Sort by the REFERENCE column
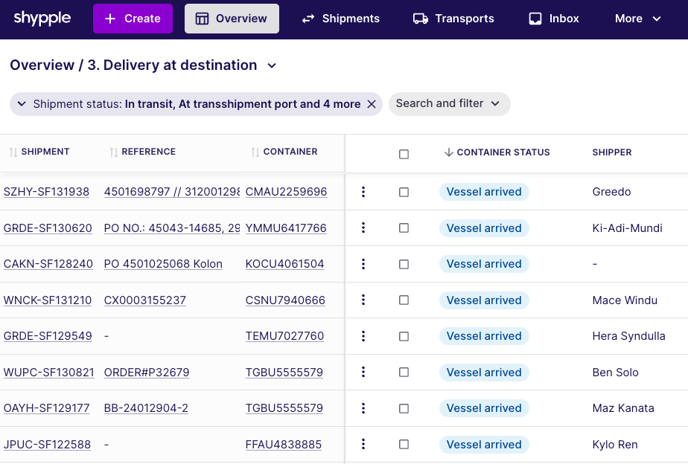The image size is (688, 464). click(143, 152)
